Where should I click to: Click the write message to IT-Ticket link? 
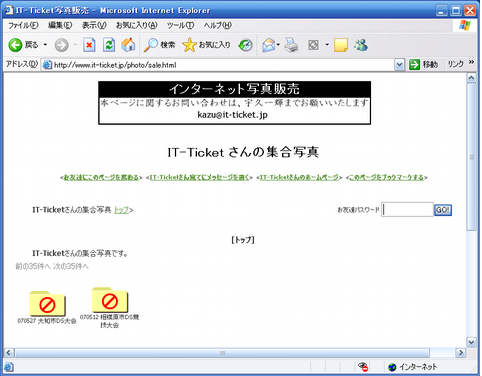pos(199,177)
